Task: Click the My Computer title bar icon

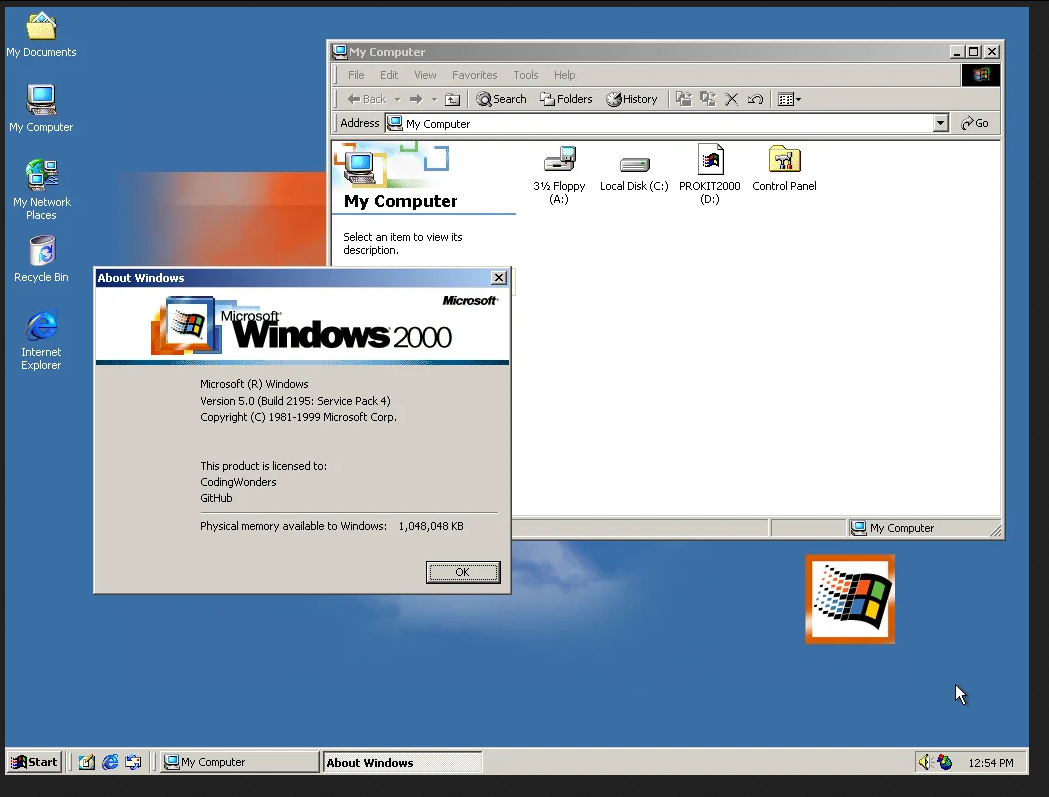Action: (x=340, y=52)
